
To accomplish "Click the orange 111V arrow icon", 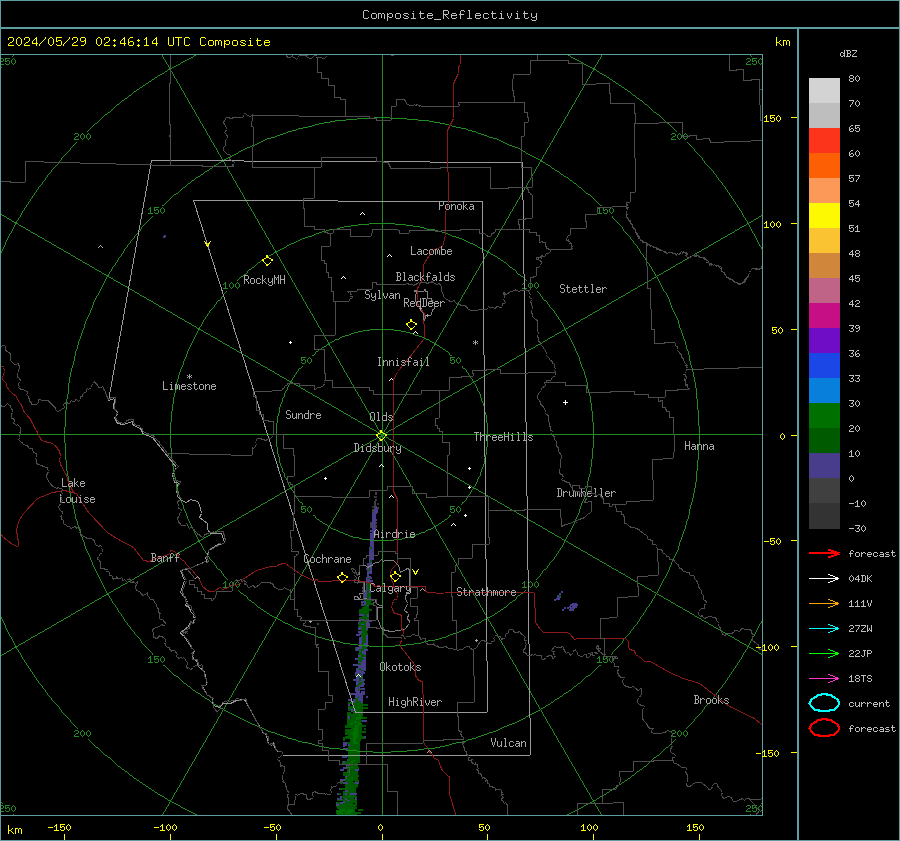I will tap(824, 603).
